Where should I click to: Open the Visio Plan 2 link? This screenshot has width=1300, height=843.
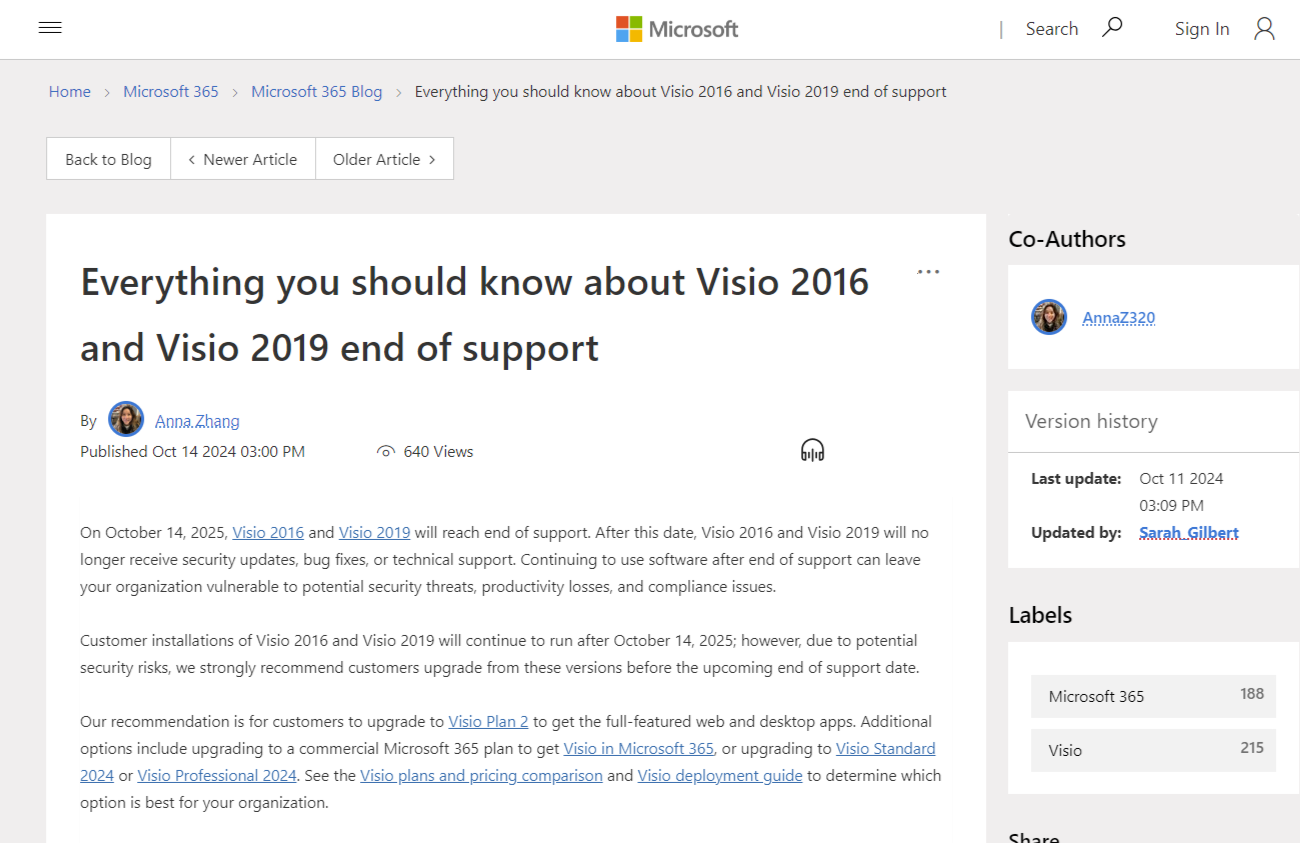coord(488,721)
